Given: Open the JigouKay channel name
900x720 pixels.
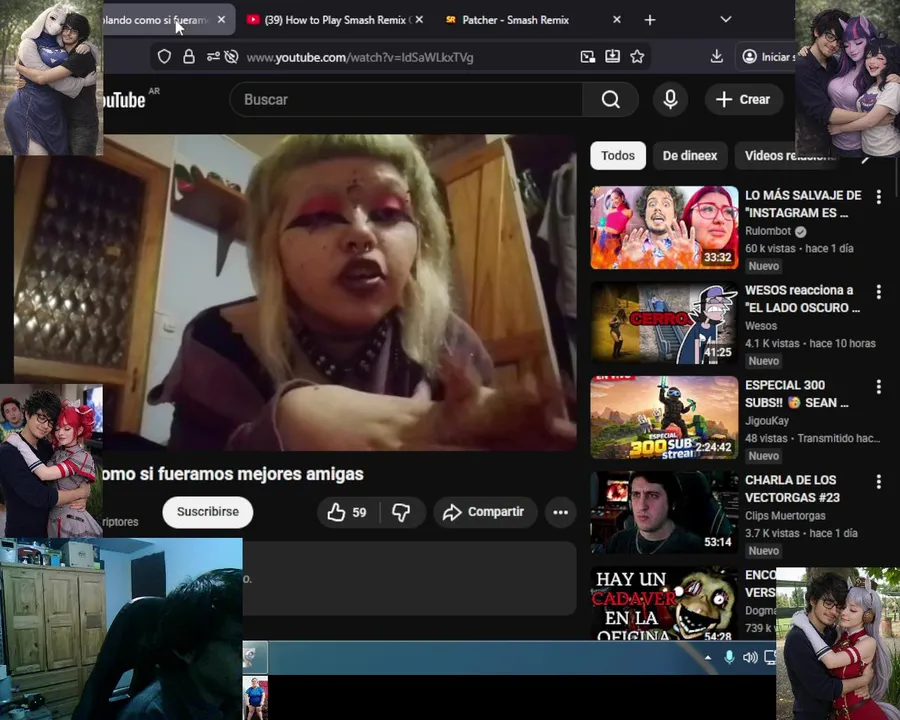Looking at the screenshot, I should (x=767, y=420).
